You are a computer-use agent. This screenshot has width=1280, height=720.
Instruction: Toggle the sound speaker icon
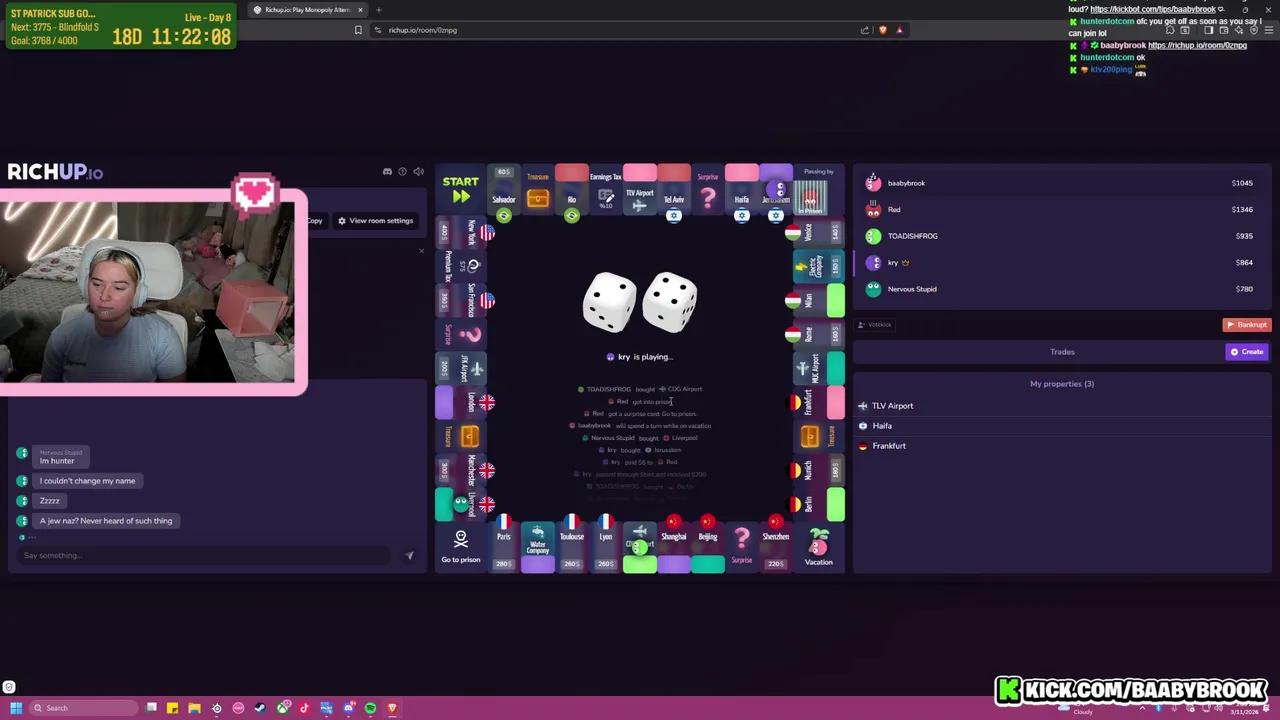click(418, 172)
